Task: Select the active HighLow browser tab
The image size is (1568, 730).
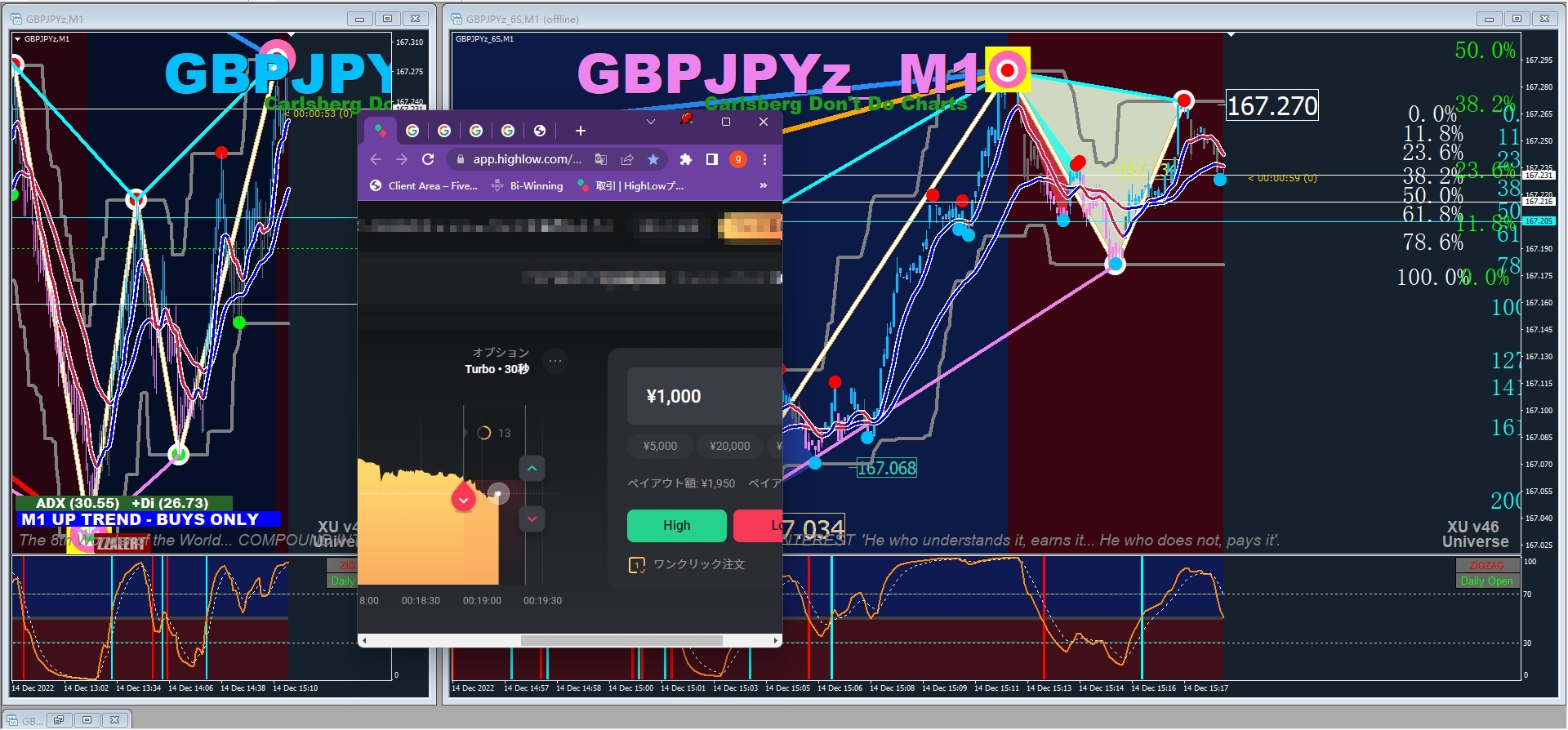Action: 380,131
